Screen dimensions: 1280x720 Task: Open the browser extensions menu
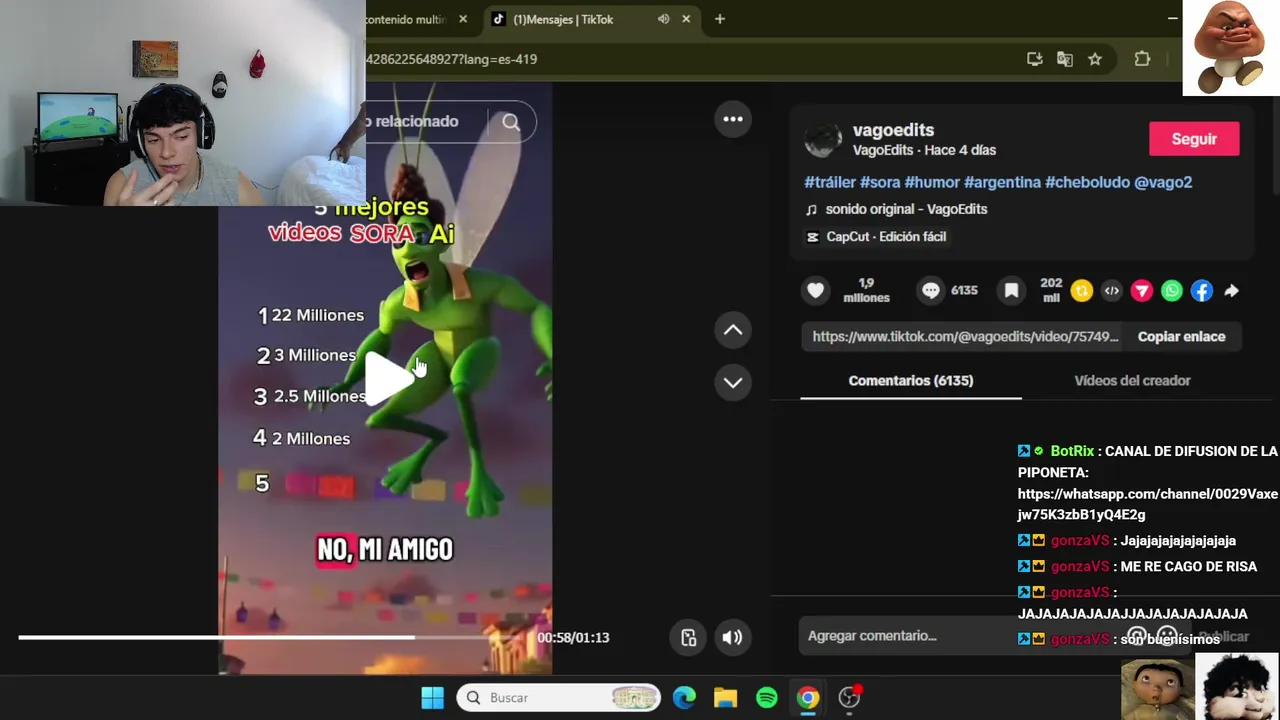[1142, 59]
